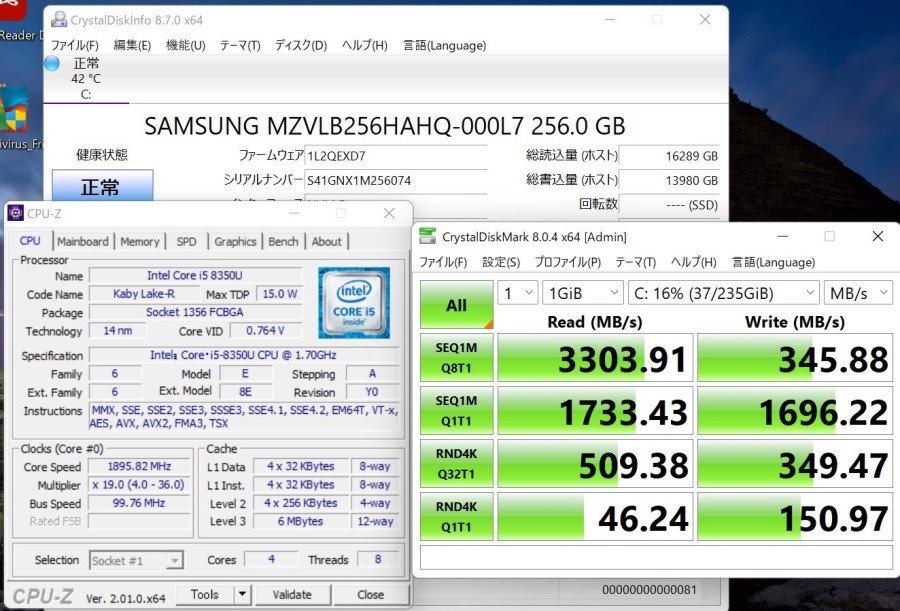Select the C: drive 正常 42 °C entry
Image resolution: width=900 pixels, height=611 pixels.
86,79
